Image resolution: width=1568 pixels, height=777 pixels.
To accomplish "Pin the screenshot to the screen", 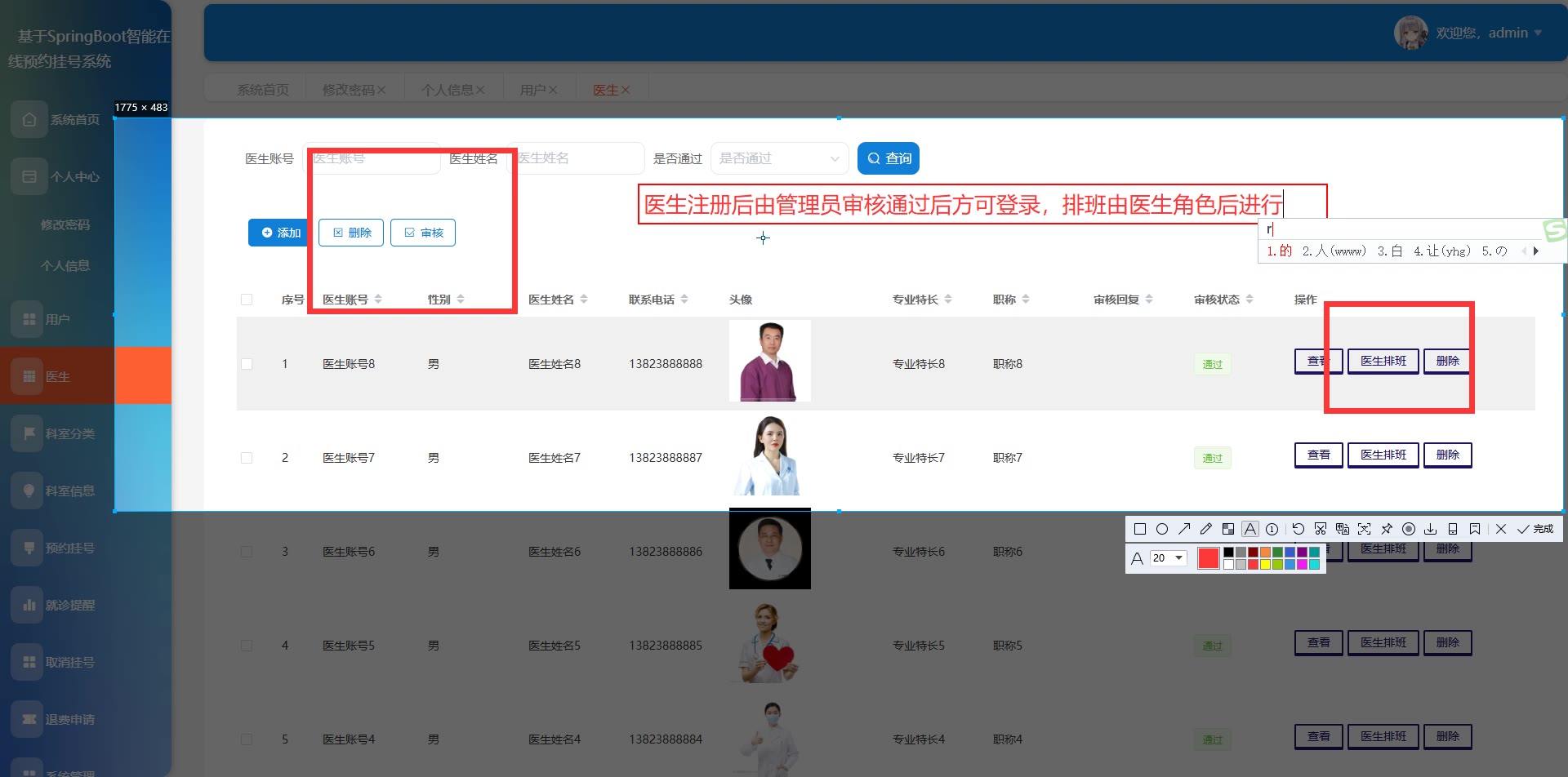I will click(1387, 529).
